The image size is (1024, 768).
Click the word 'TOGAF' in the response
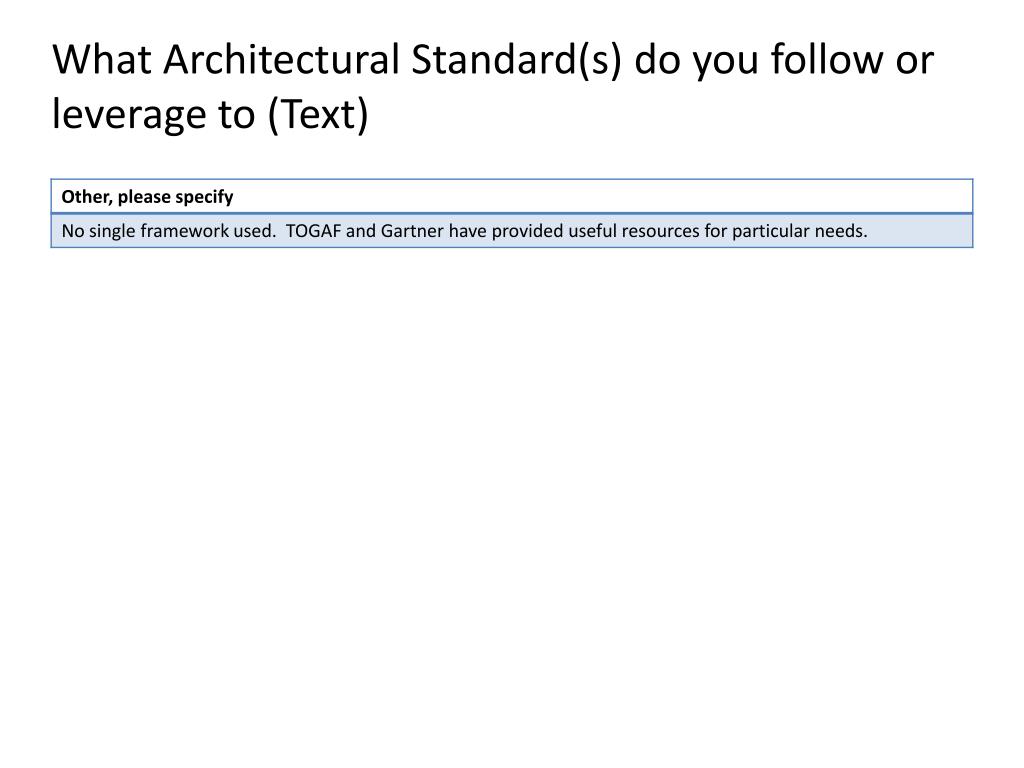pyautogui.click(x=313, y=231)
